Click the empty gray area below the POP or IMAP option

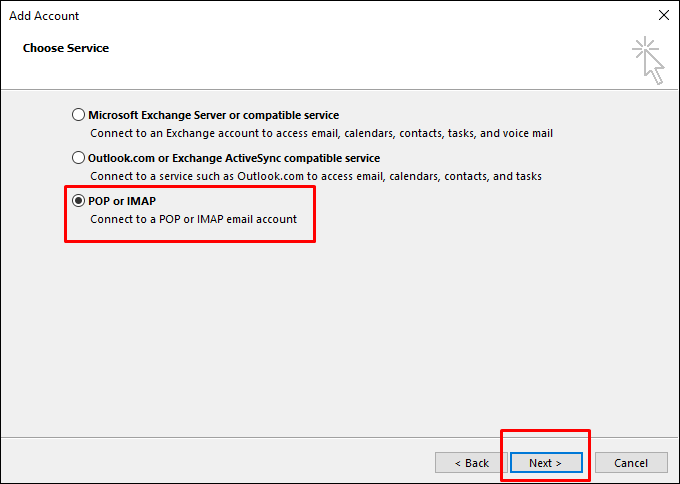[340, 330]
